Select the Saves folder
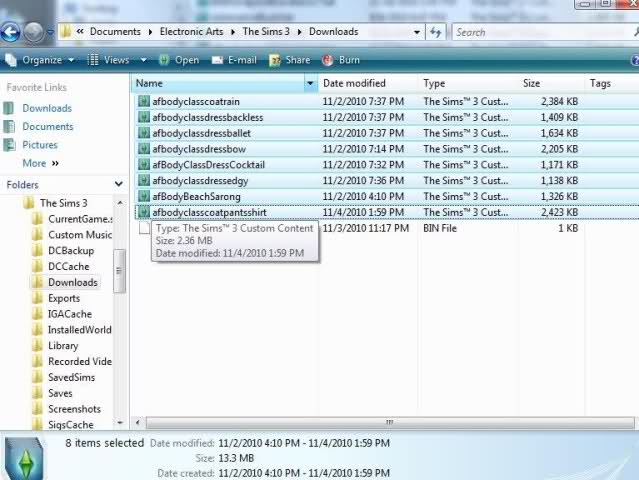The width and height of the screenshot is (639, 480). click(60, 393)
